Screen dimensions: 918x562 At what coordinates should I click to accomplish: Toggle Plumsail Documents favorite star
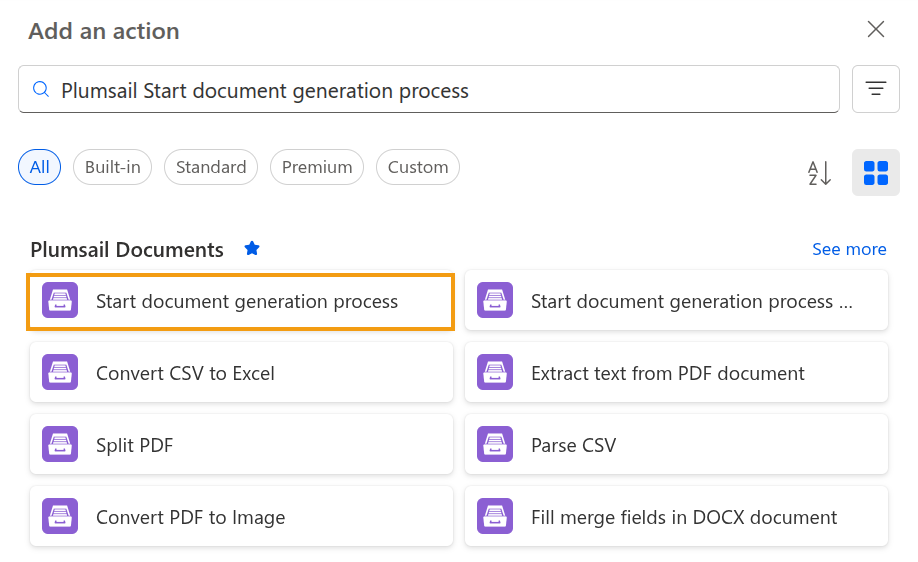(x=252, y=249)
